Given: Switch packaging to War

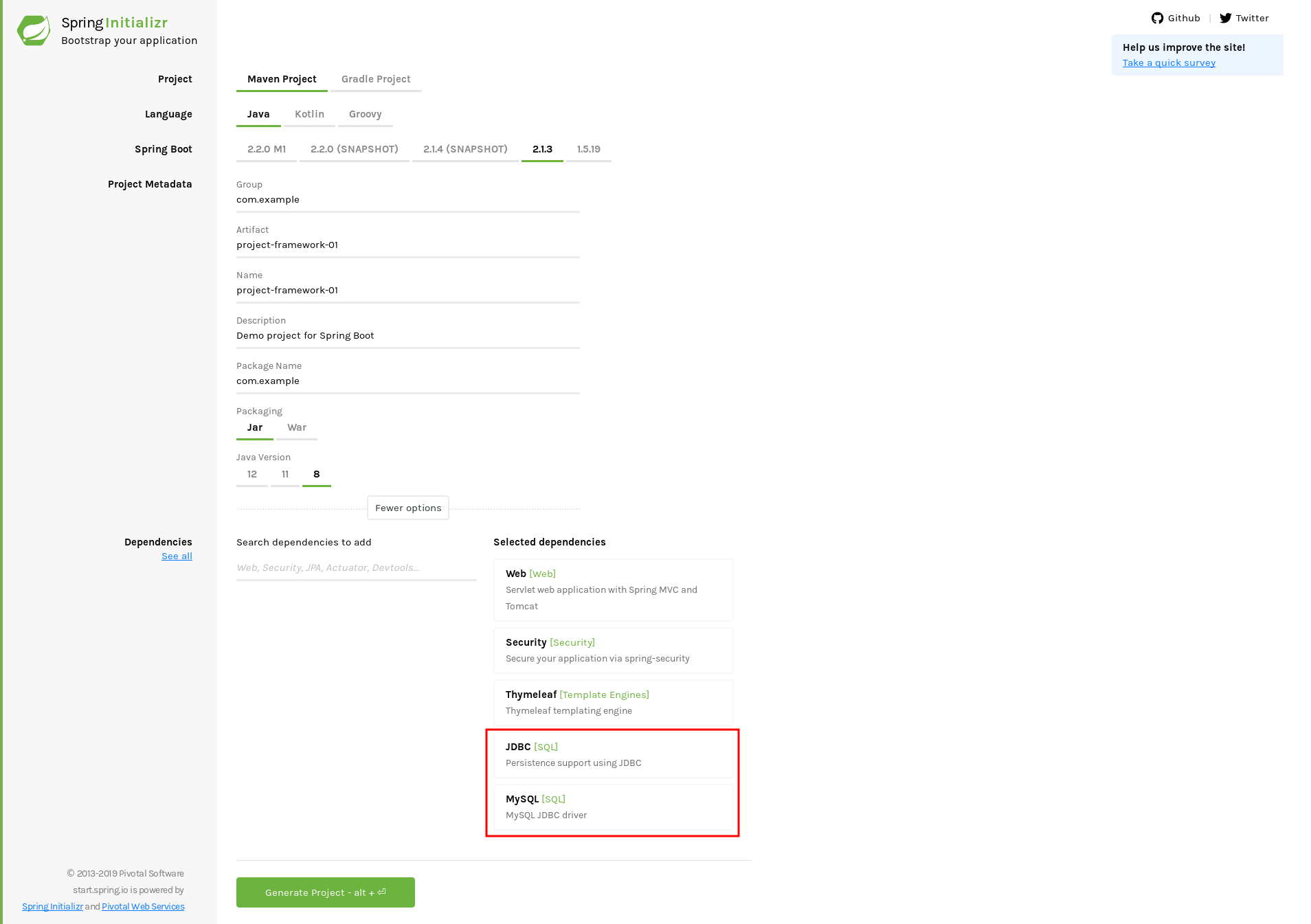Looking at the screenshot, I should pos(297,427).
